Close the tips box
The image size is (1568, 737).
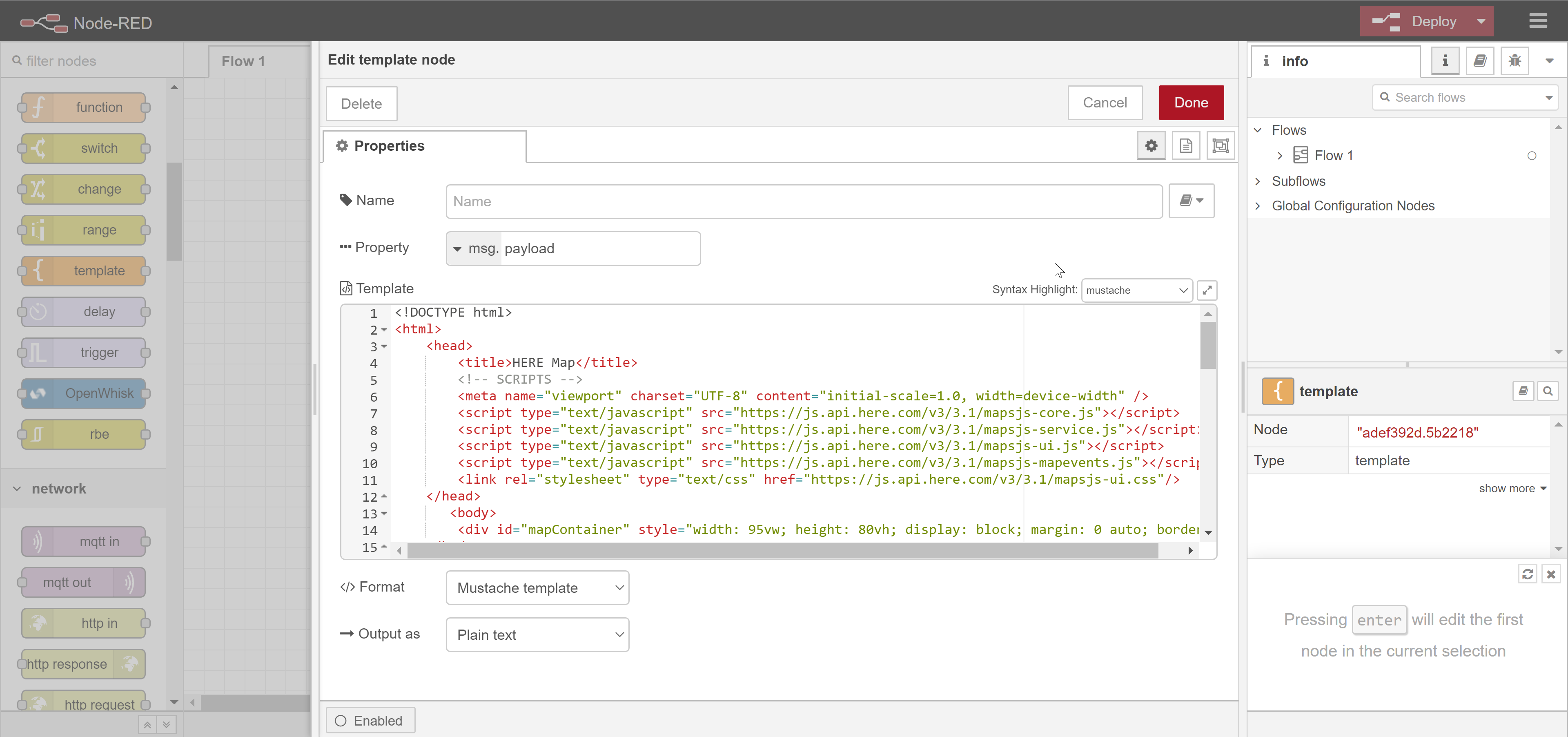(1550, 574)
